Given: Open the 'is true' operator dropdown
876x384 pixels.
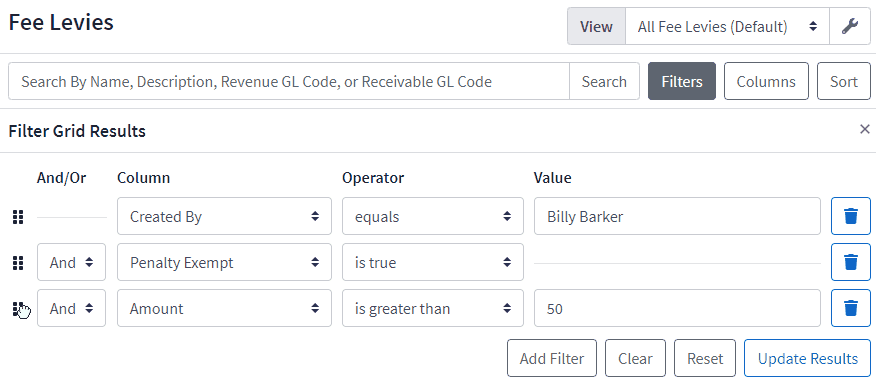Looking at the screenshot, I should click(x=432, y=262).
